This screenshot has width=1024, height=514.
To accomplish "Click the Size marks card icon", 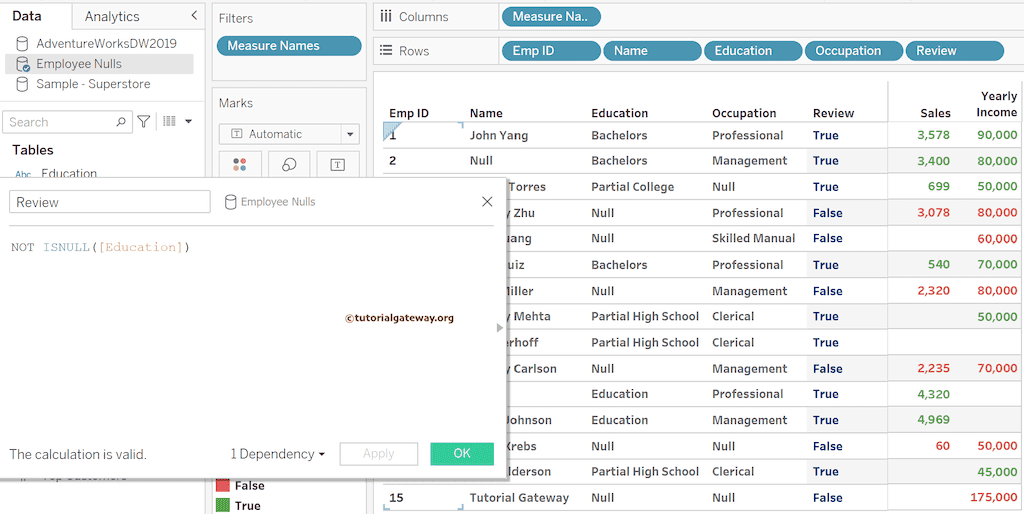I will pos(289,164).
